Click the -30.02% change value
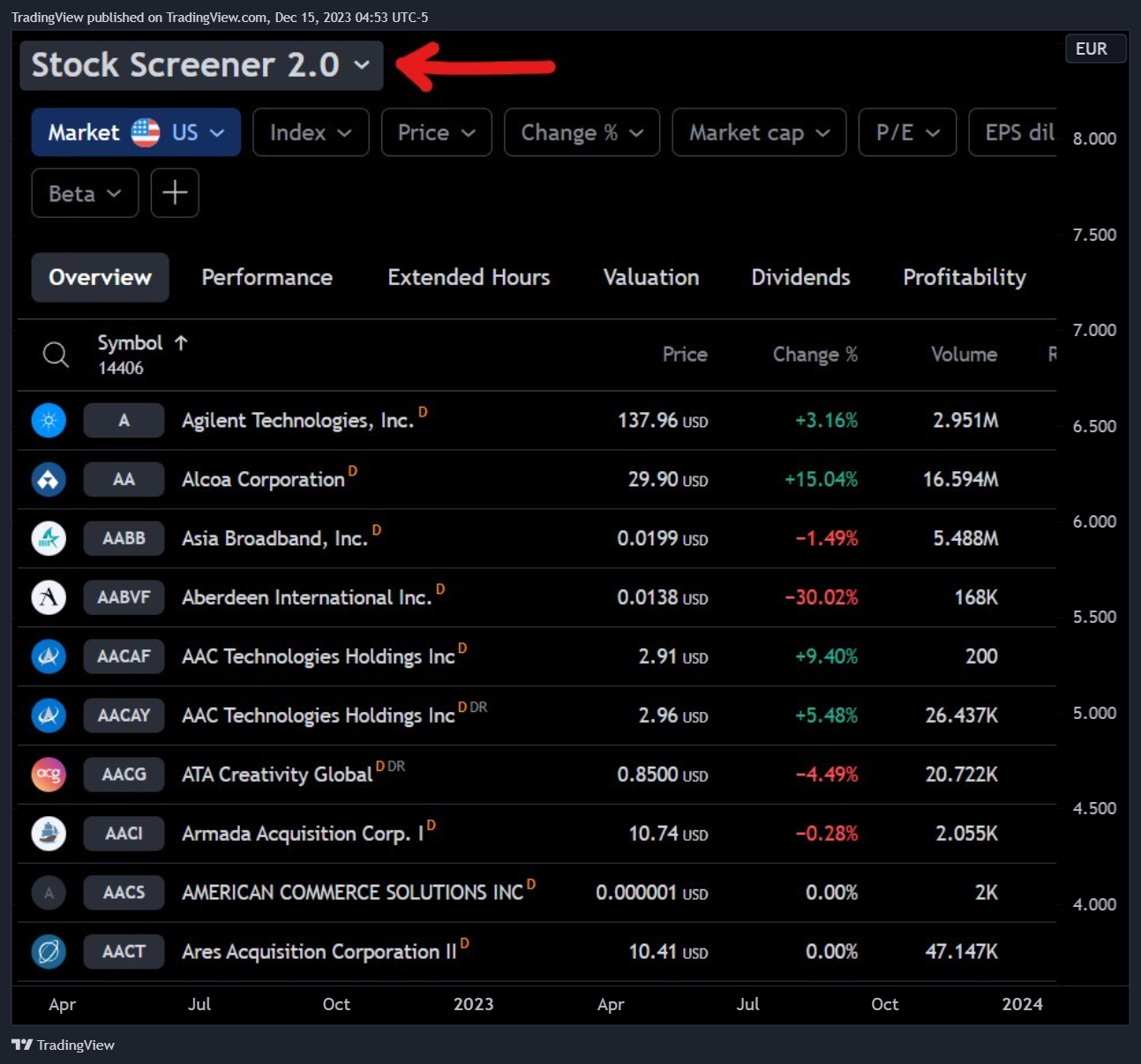The width and height of the screenshot is (1141, 1064). tap(821, 598)
